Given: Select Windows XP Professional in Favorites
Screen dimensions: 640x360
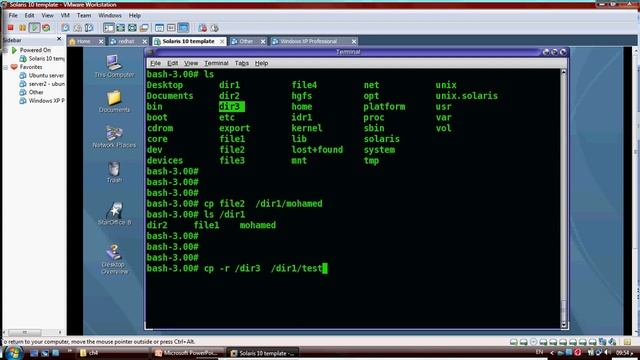Looking at the screenshot, I should coord(42,100).
